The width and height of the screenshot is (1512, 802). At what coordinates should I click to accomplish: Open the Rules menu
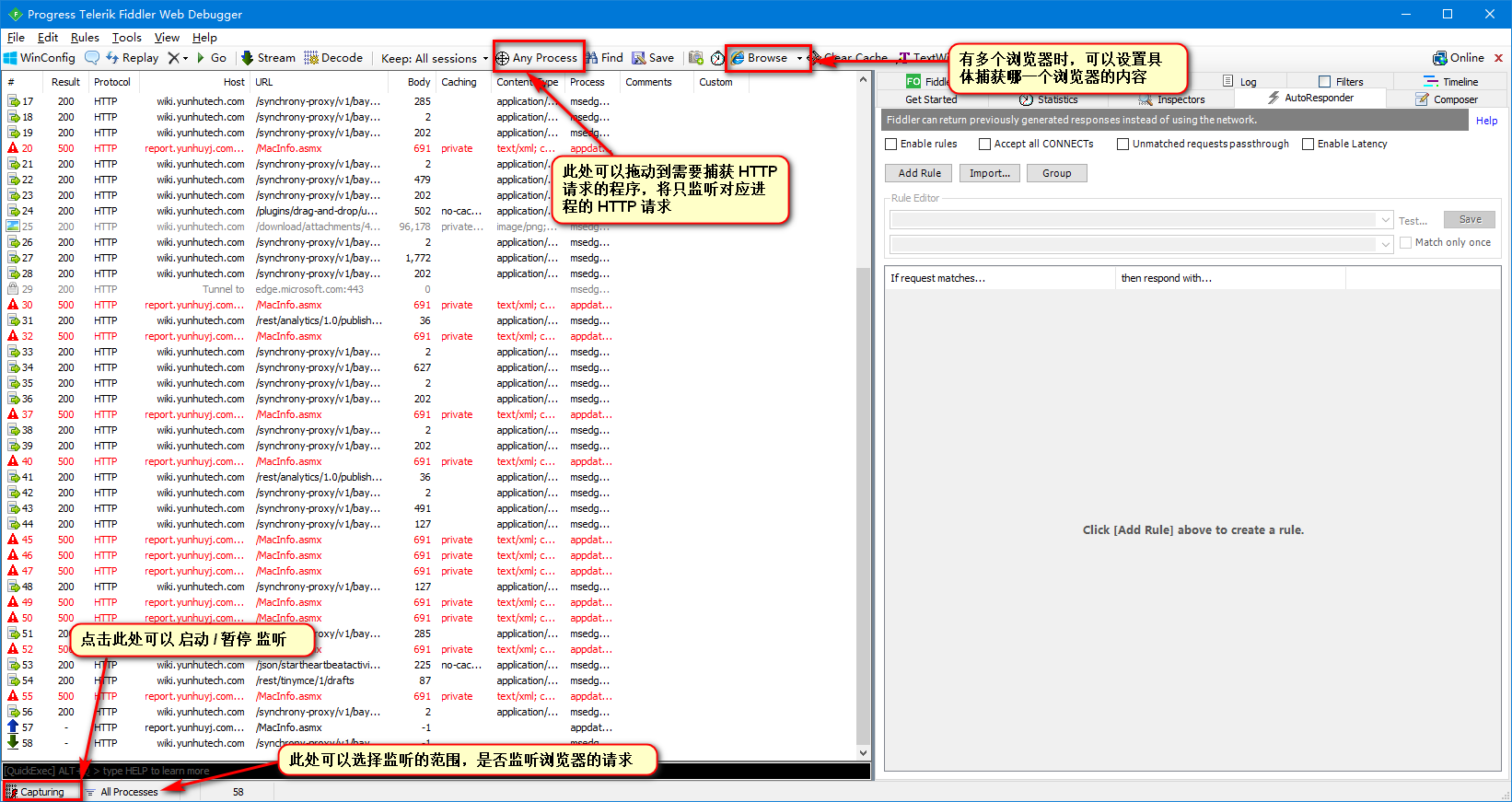tap(85, 38)
